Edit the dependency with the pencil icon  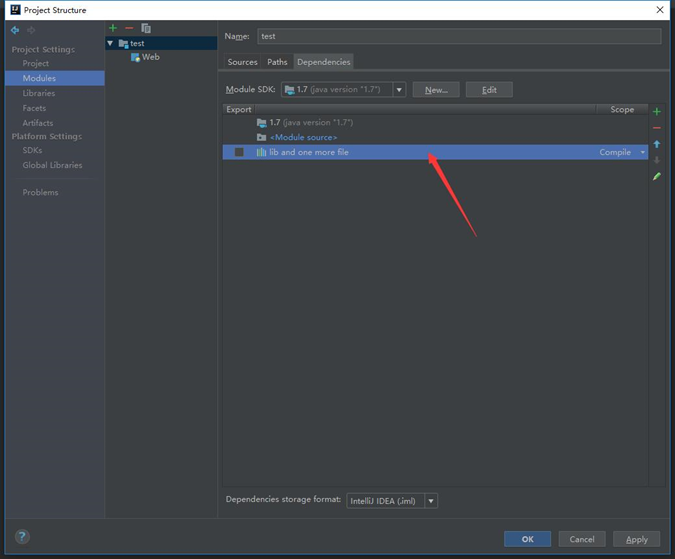tap(657, 176)
